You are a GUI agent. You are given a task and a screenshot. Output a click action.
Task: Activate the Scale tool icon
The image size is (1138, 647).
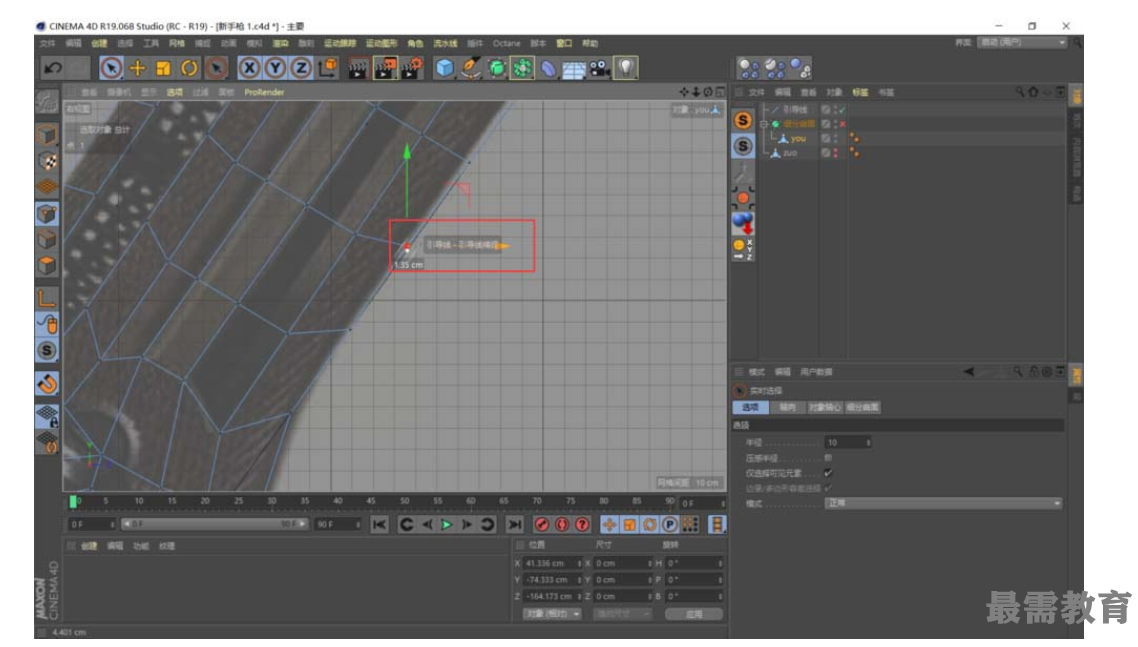163,68
